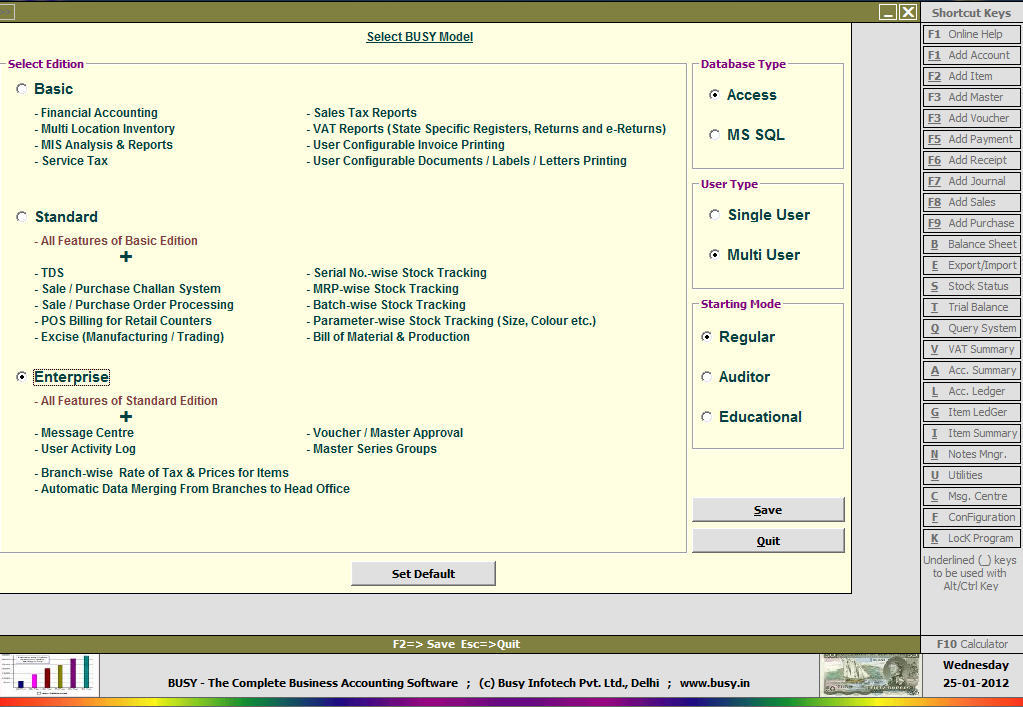Click the F1 Add Account shortcut
Viewport: 1023px width, 707px height.
click(x=971, y=55)
